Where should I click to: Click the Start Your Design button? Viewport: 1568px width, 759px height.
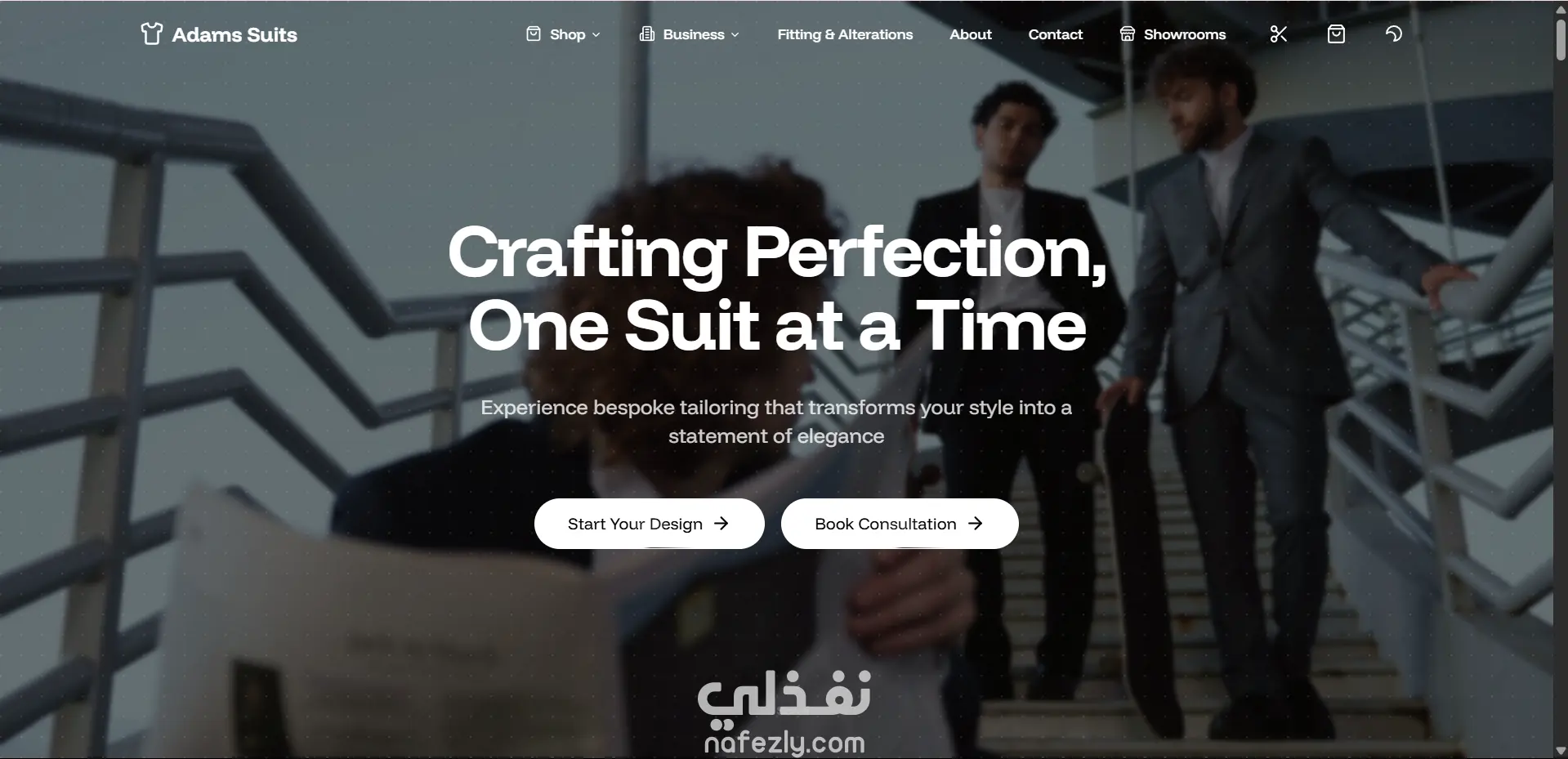[650, 524]
